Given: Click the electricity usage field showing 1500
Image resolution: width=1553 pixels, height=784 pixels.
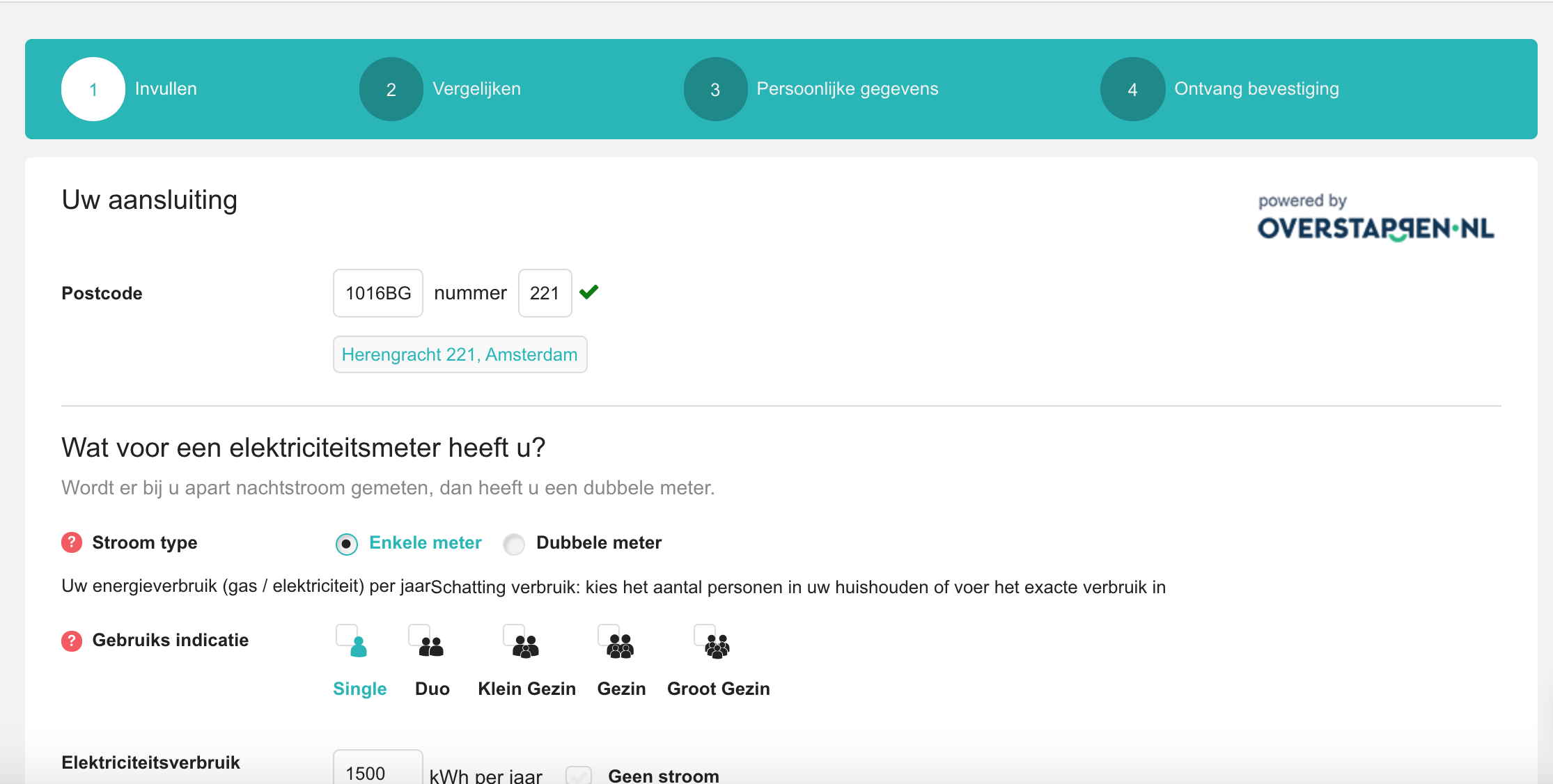Looking at the screenshot, I should pos(378,767).
